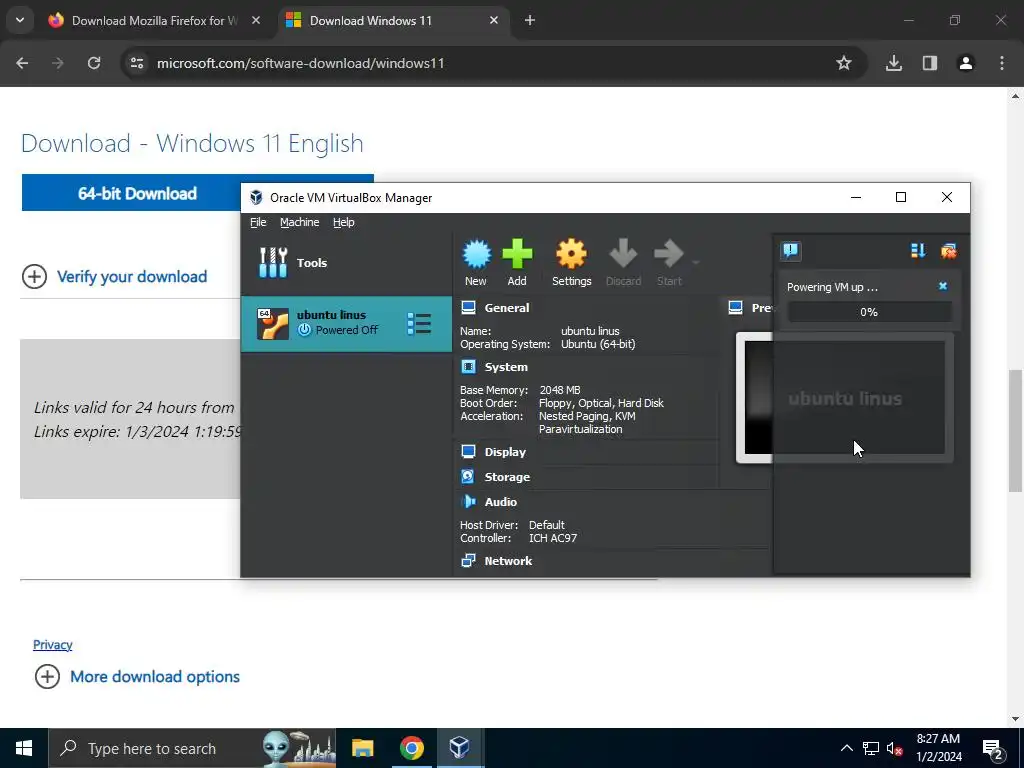Reload the current page

tap(94, 63)
